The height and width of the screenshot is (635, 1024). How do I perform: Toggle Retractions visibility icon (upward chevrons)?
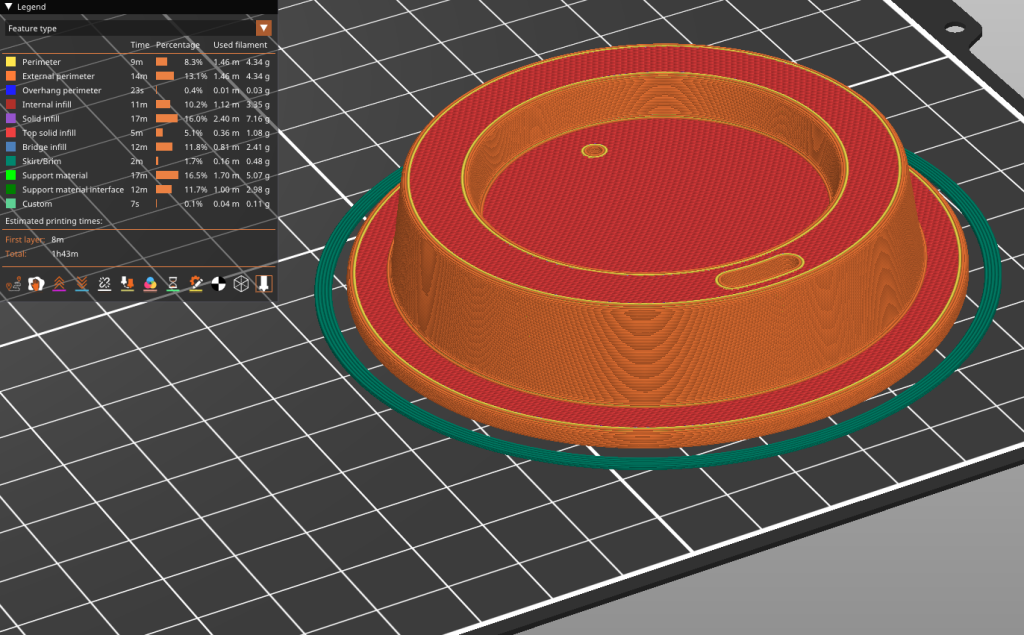(59, 284)
